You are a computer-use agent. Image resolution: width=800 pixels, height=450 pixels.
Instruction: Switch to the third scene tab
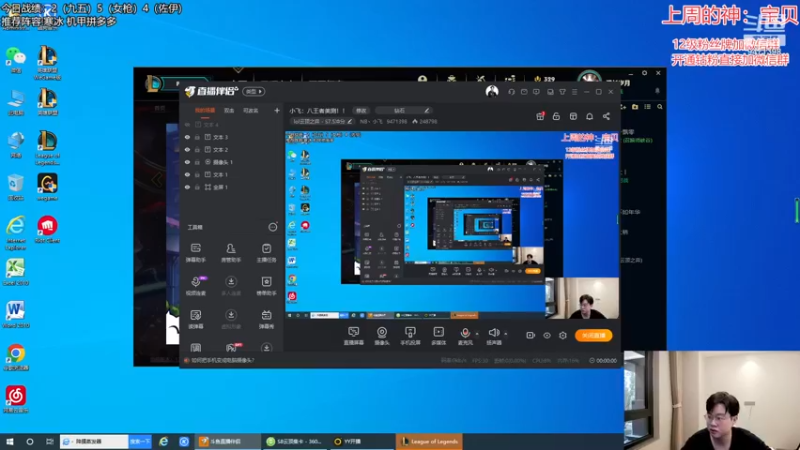(x=251, y=110)
